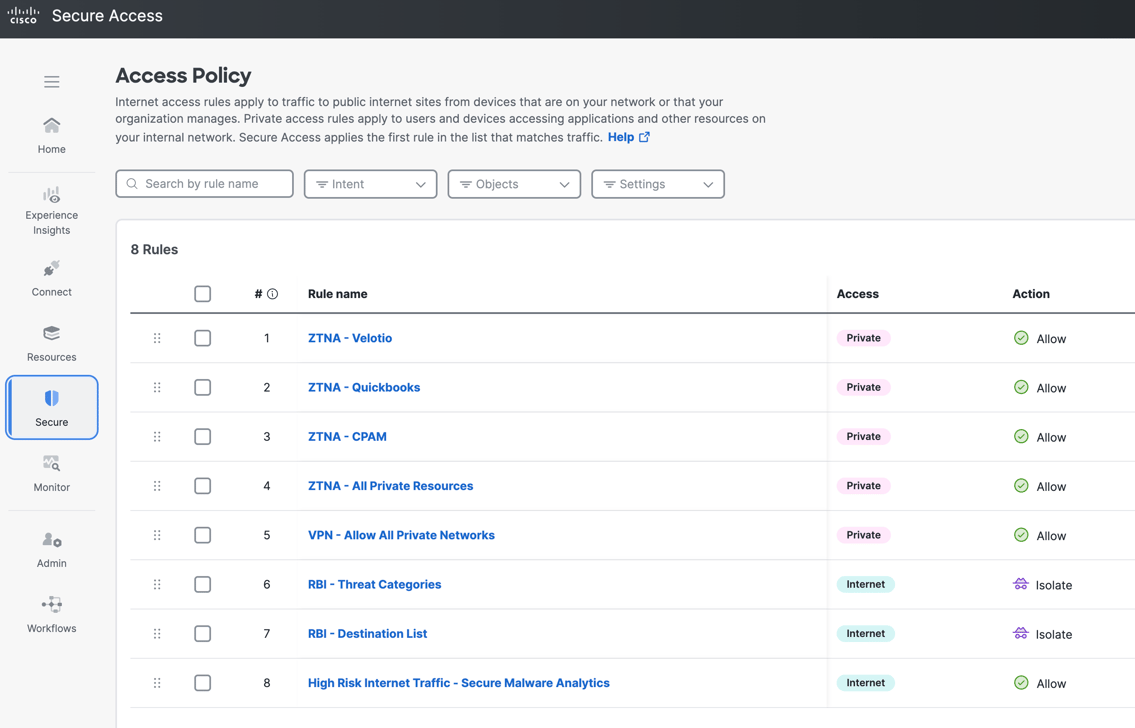The width and height of the screenshot is (1135, 728).
Task: Open High Risk Internet Traffic - Secure Malware Analytics
Action: pos(459,682)
